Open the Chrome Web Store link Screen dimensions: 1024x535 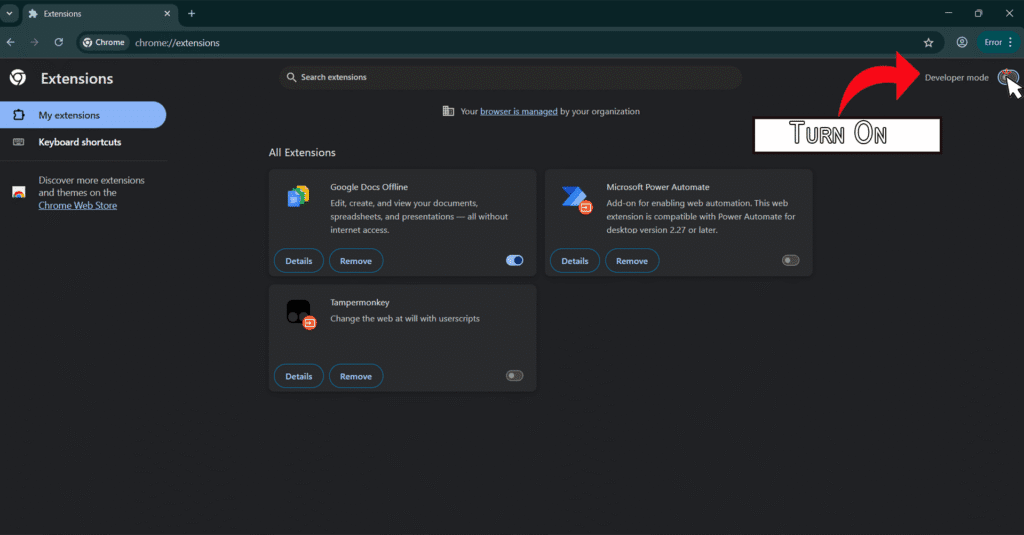click(78, 205)
